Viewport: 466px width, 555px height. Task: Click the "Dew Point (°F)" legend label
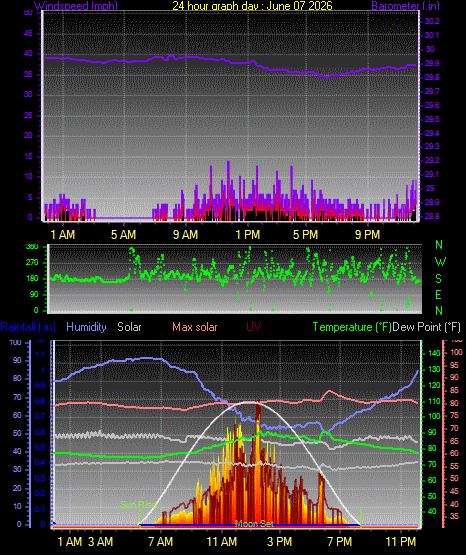tap(427, 327)
